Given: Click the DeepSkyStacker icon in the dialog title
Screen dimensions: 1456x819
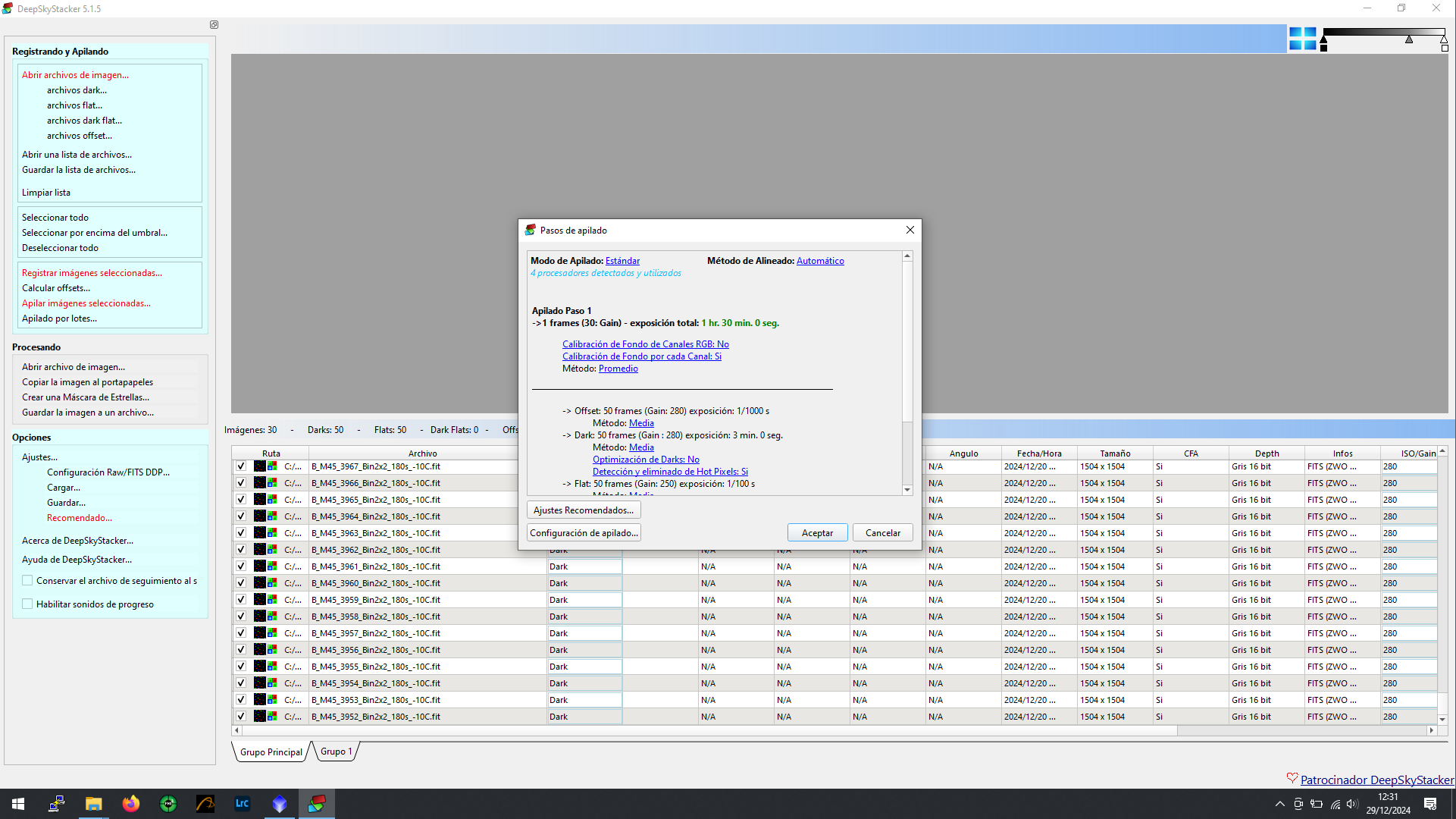Looking at the screenshot, I should (x=531, y=230).
